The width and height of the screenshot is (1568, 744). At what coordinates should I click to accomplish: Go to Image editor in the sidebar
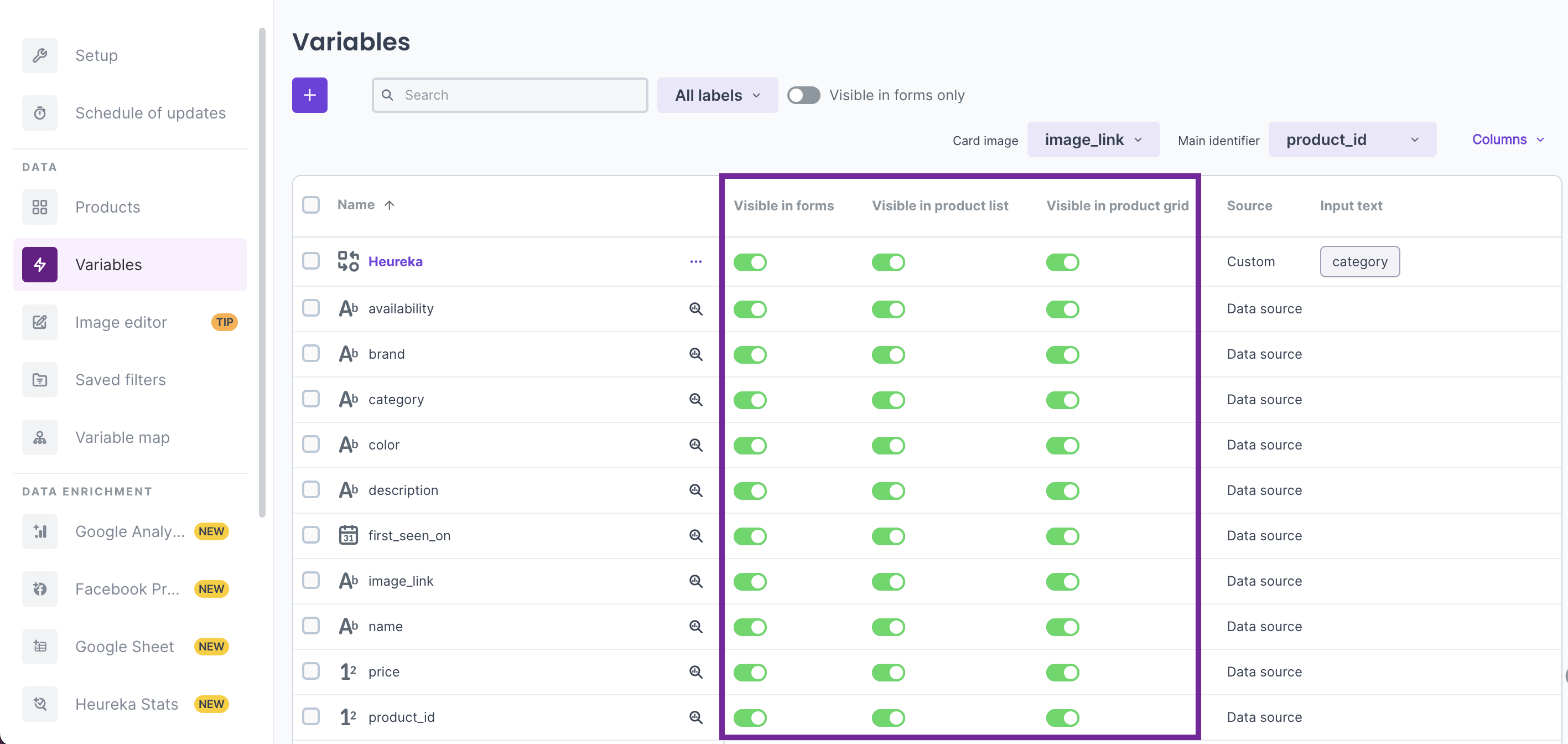click(121, 322)
